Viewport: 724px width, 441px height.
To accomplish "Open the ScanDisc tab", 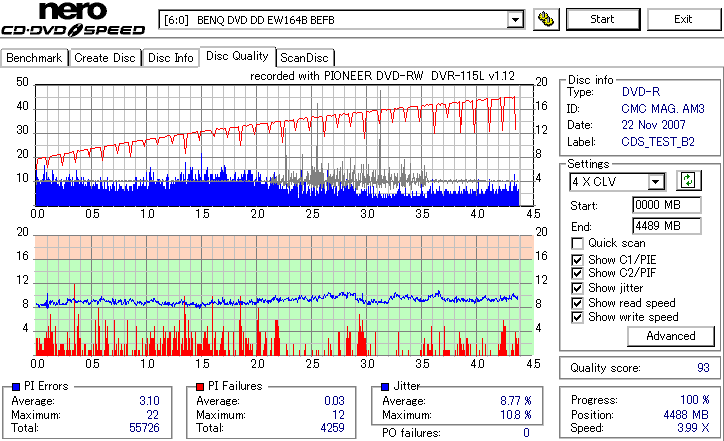I will (x=304, y=58).
